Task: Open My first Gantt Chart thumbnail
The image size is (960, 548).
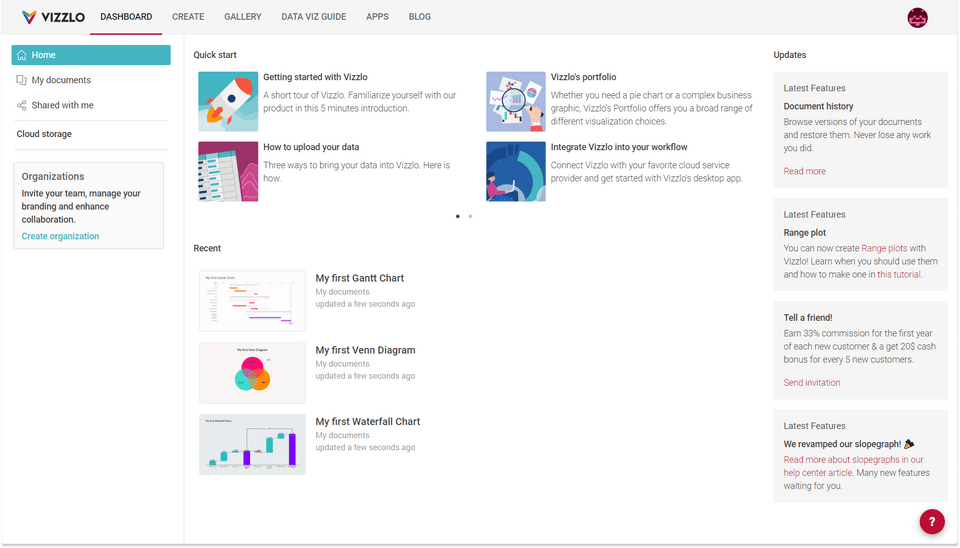Action: click(x=252, y=300)
